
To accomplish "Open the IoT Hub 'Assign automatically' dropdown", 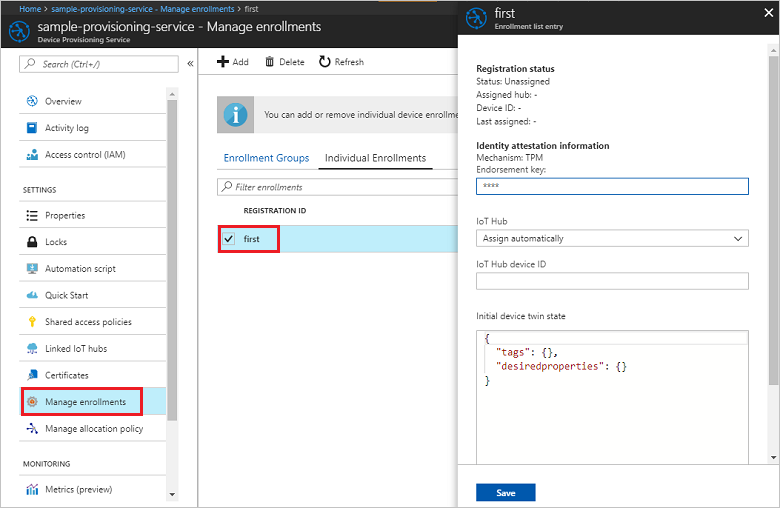I will [612, 238].
